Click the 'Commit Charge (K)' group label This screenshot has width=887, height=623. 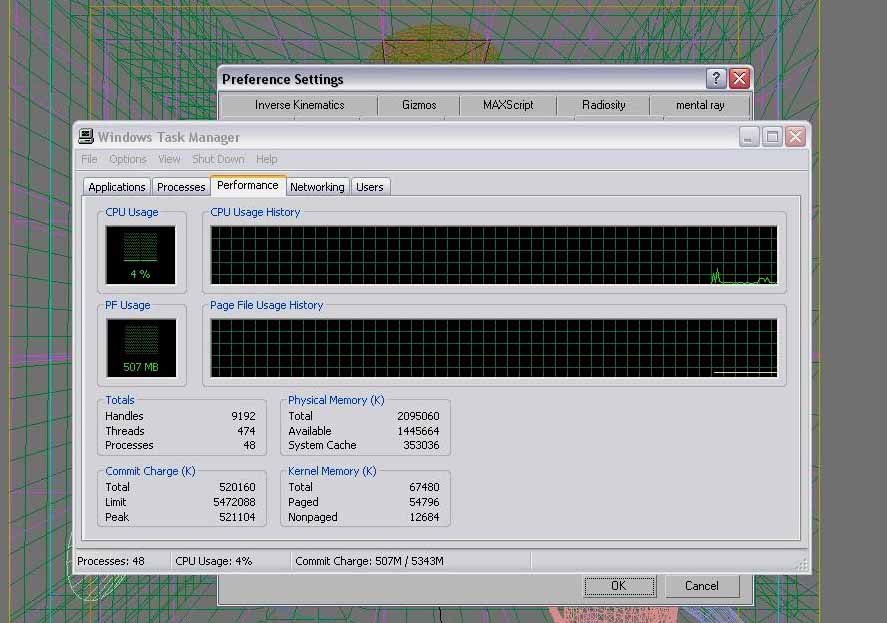tap(150, 471)
